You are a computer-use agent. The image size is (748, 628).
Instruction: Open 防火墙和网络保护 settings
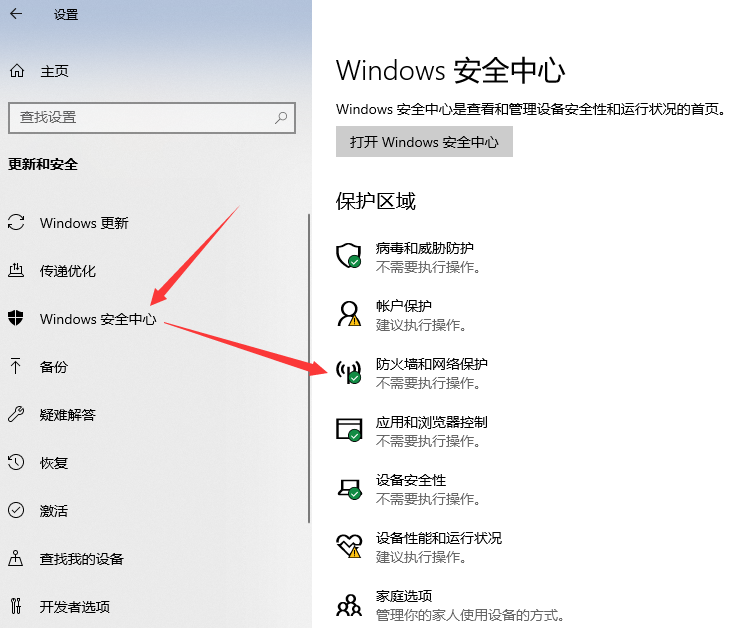point(432,364)
